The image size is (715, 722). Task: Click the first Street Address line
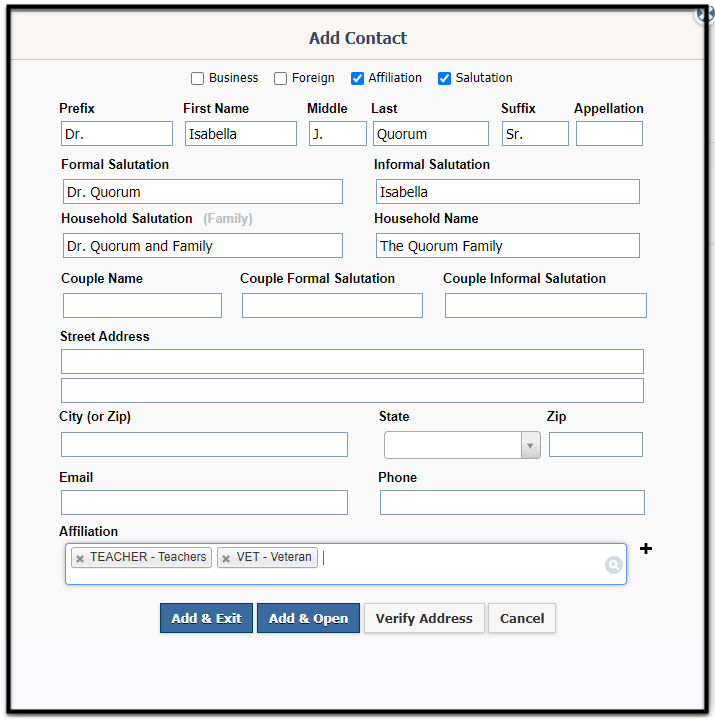[x=352, y=361]
